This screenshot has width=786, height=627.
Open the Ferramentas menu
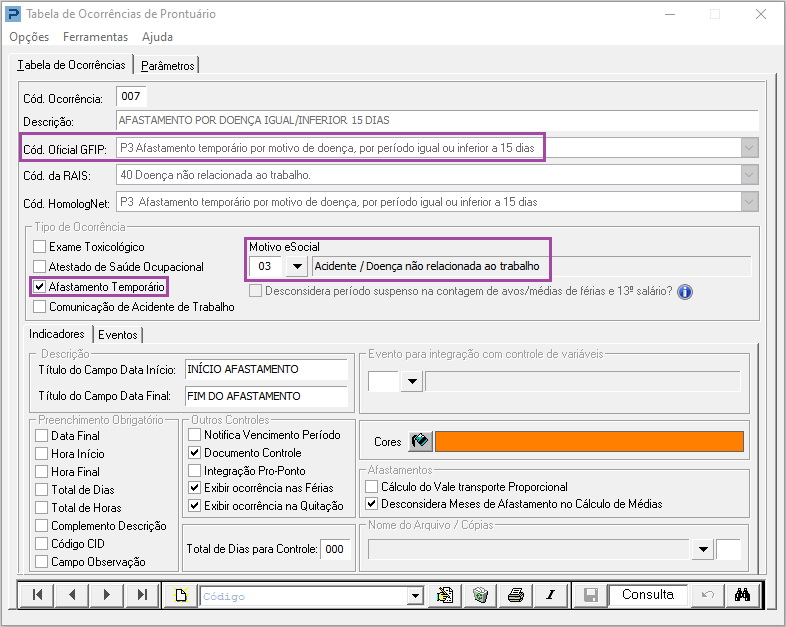pos(95,37)
